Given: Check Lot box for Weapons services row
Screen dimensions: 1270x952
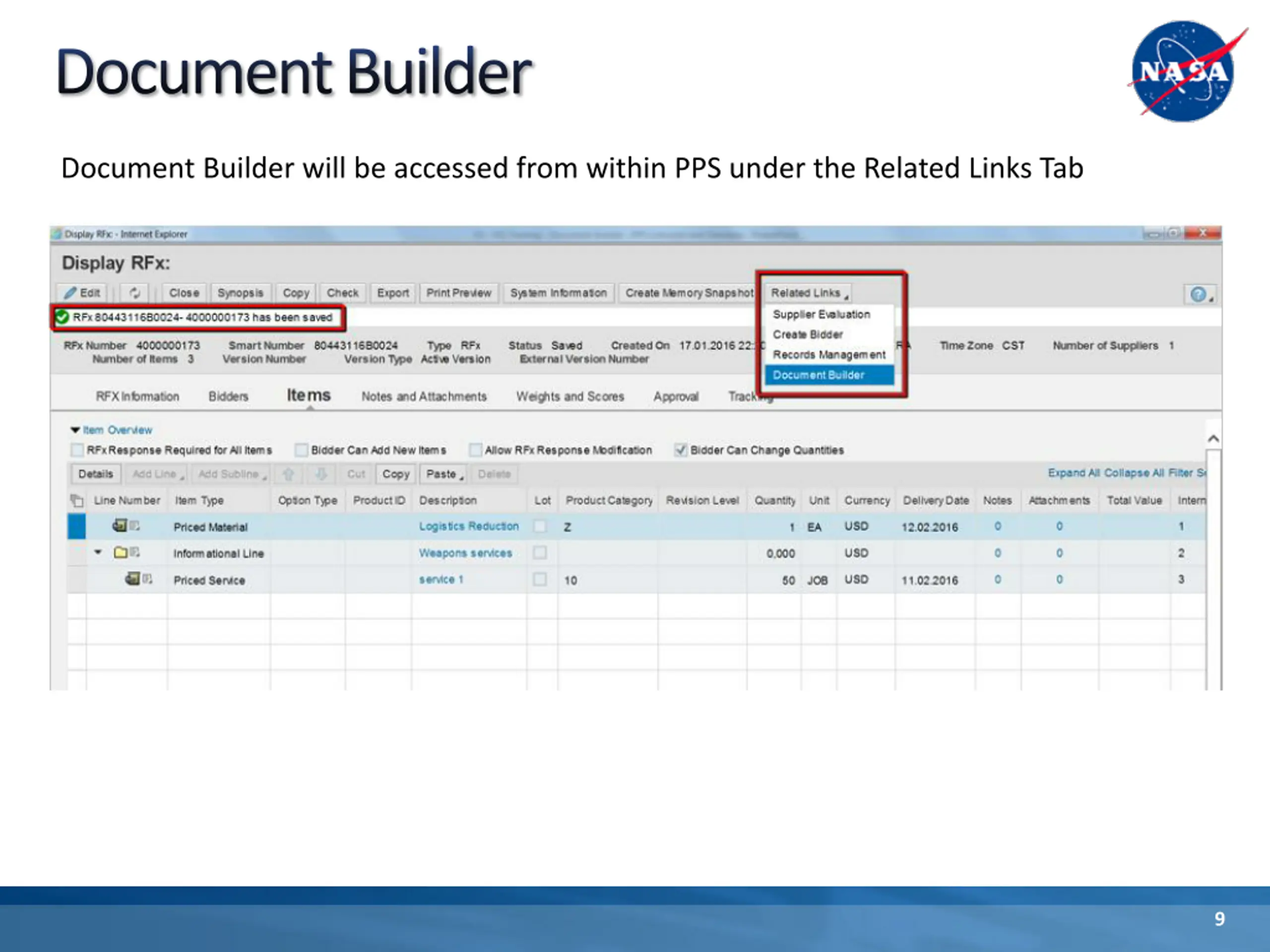Looking at the screenshot, I should (540, 553).
